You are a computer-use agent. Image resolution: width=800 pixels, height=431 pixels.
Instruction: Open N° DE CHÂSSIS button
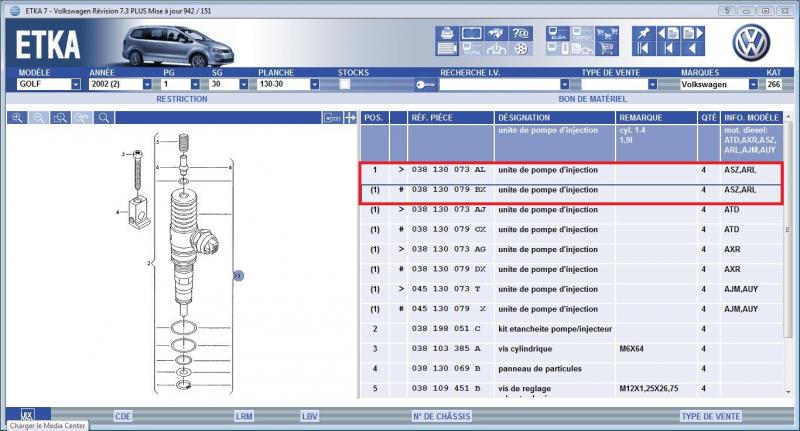441,416
